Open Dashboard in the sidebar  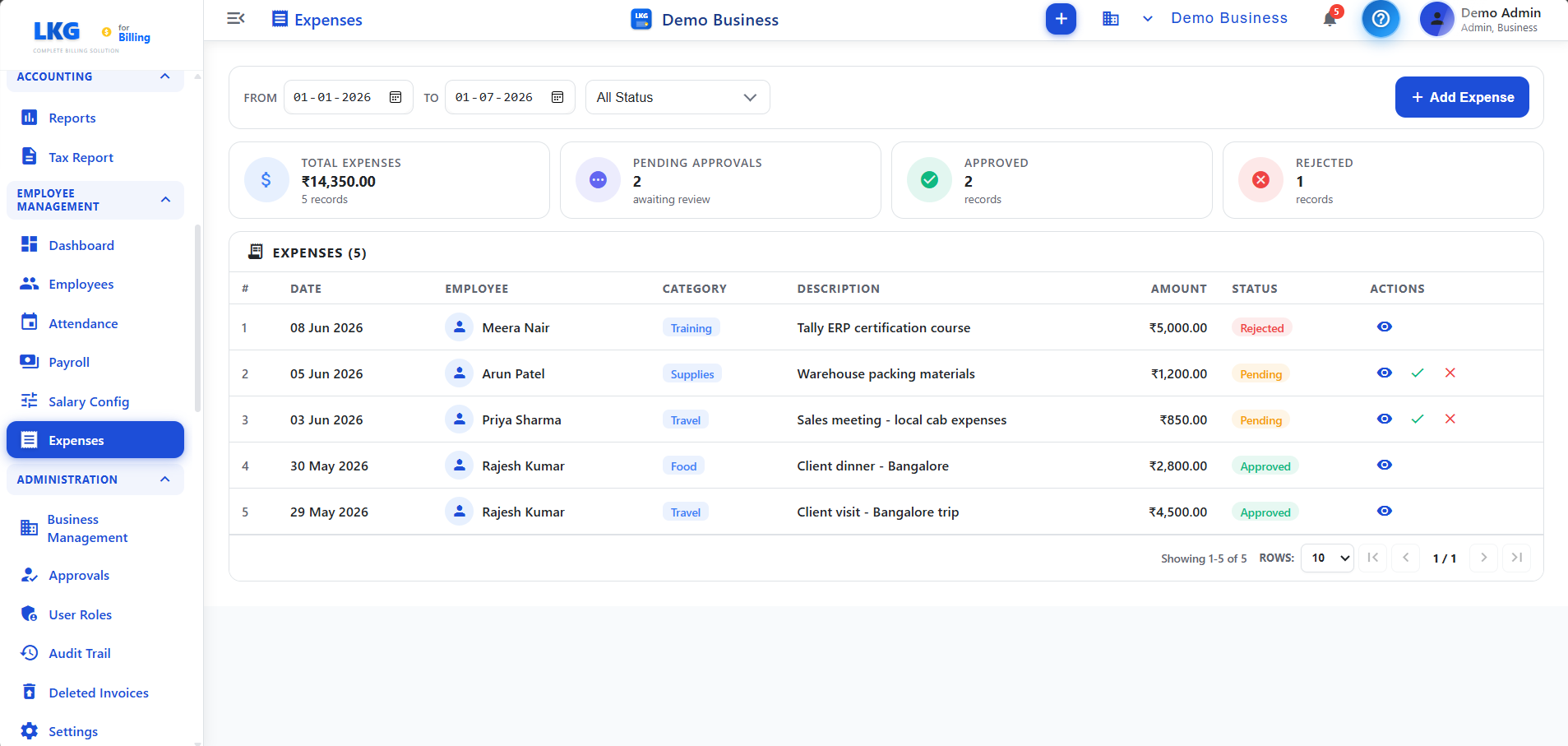click(x=95, y=245)
